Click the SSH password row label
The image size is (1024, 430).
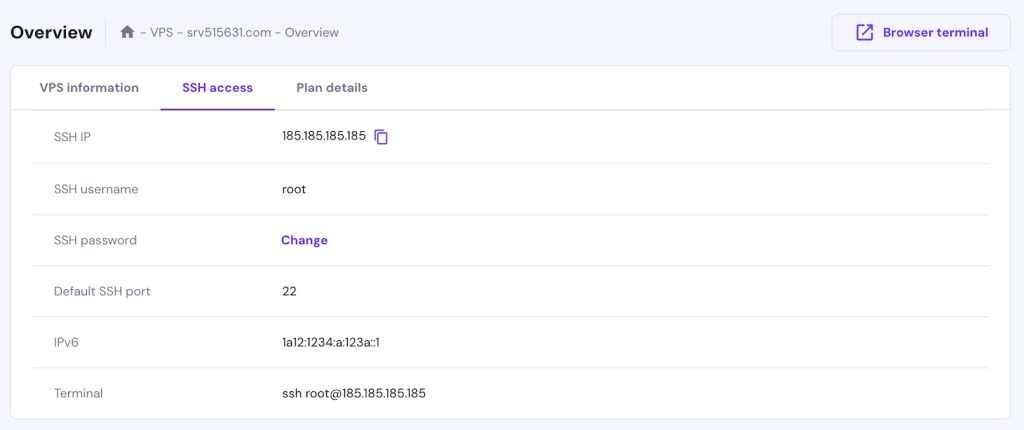95,240
